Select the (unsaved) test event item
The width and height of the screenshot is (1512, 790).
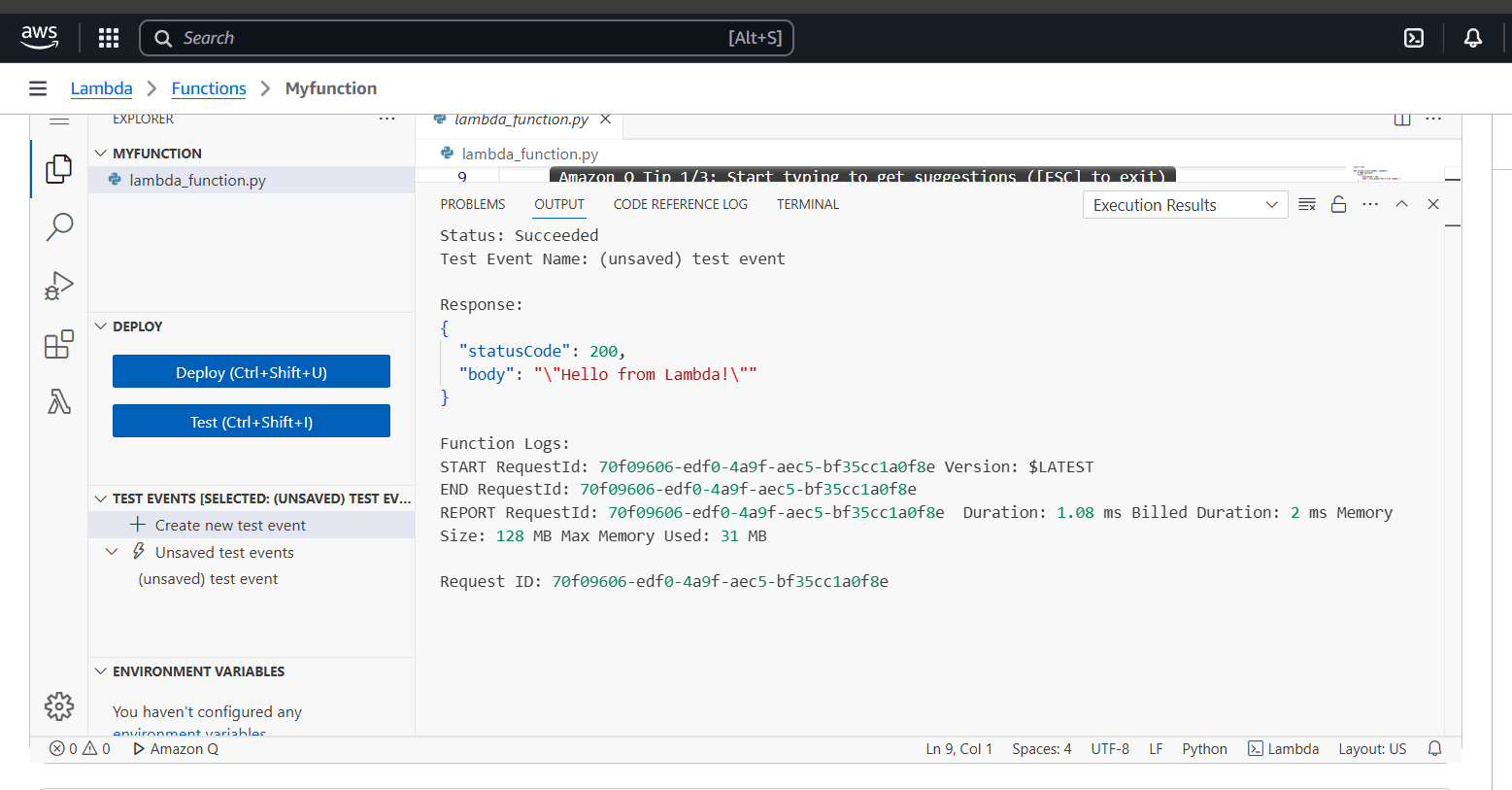(208, 579)
